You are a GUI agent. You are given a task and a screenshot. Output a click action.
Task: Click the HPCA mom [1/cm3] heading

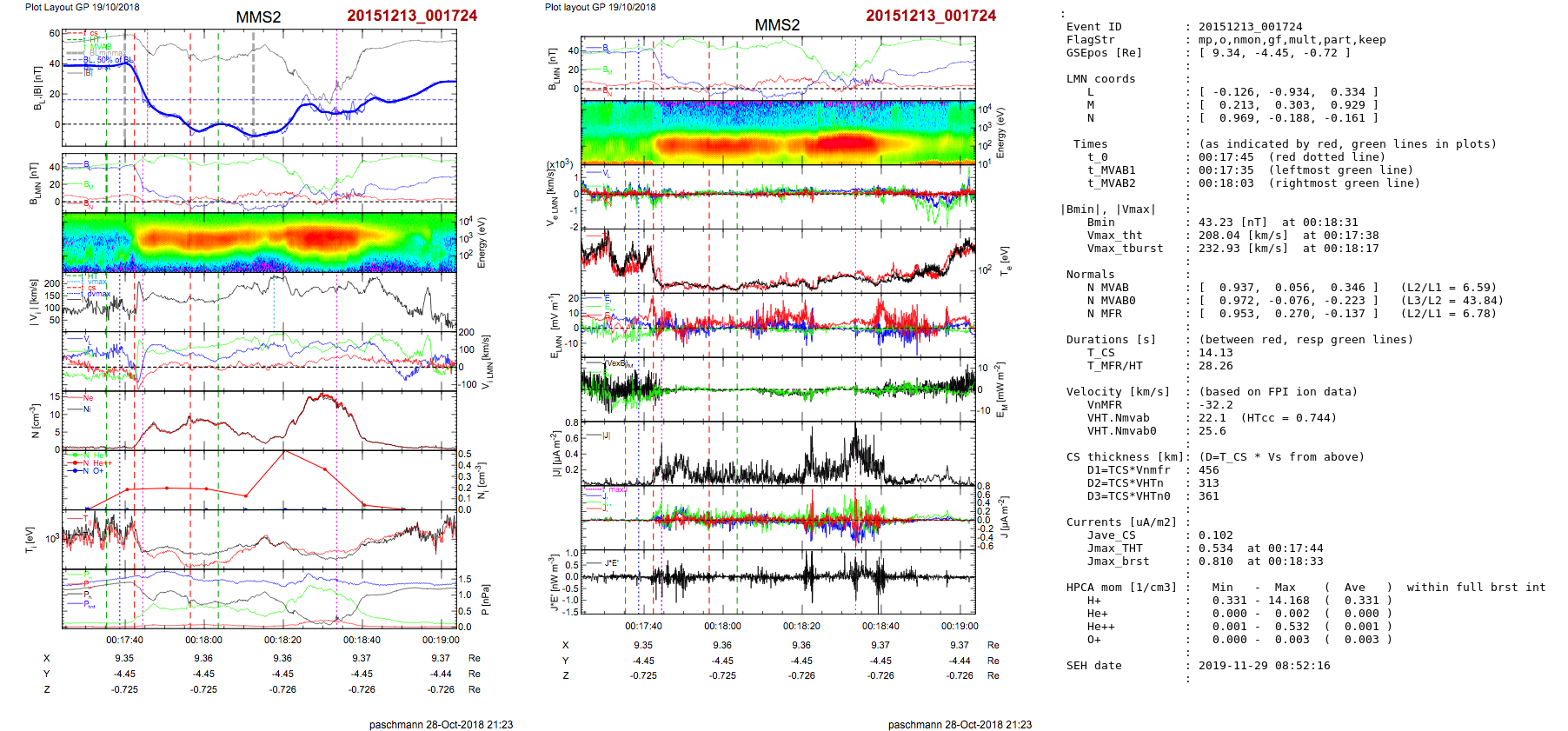point(1121,588)
